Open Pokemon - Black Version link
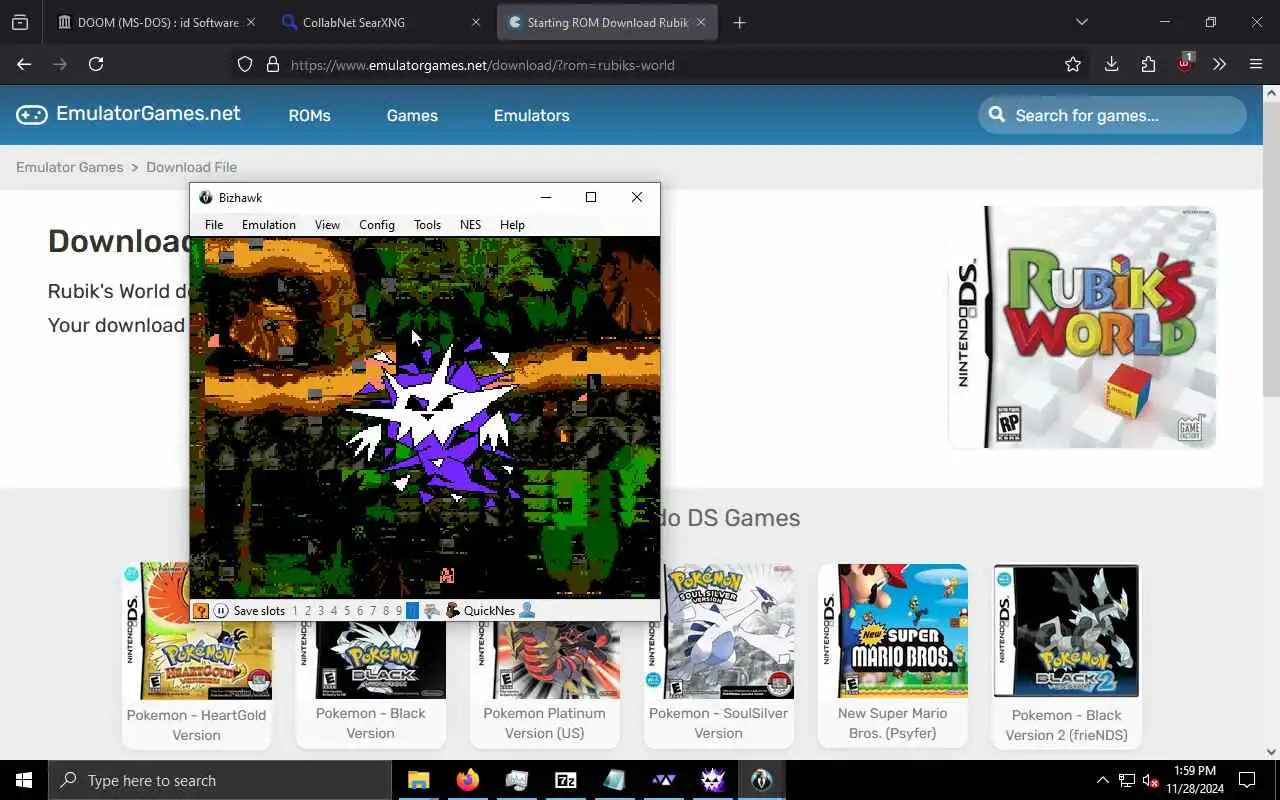 [x=370, y=723]
